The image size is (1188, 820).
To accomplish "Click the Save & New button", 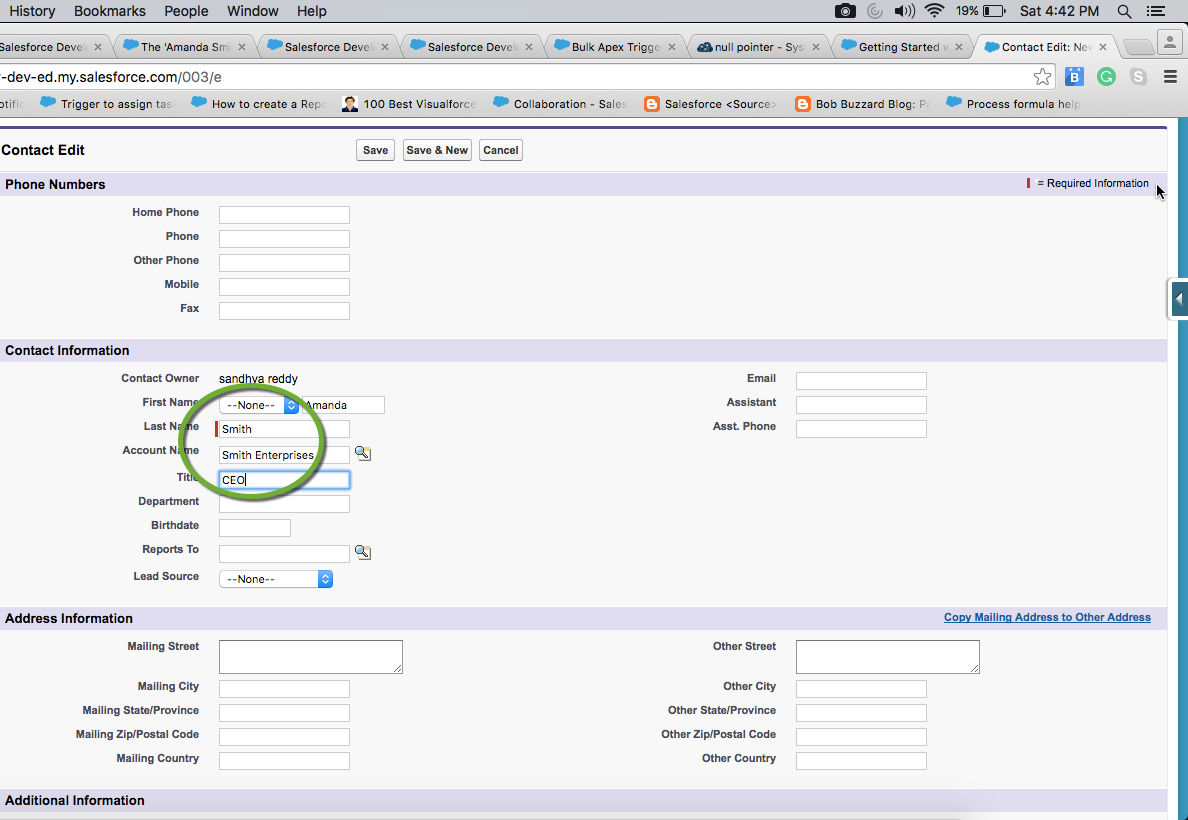I will (437, 150).
